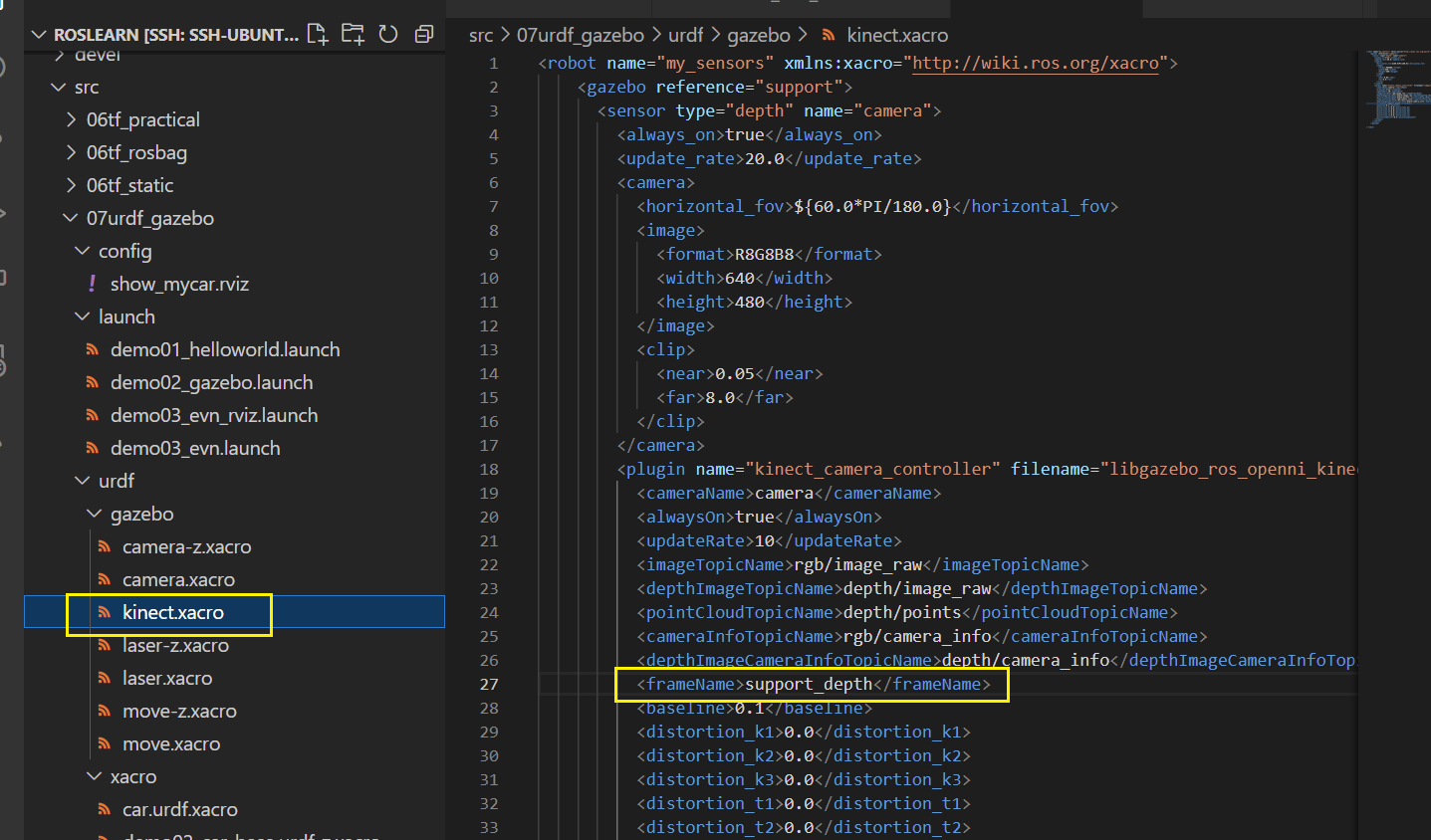Screen dimensions: 1431x840
Task: Click the 'R8G8B8' format value
Action: [x=765, y=254]
